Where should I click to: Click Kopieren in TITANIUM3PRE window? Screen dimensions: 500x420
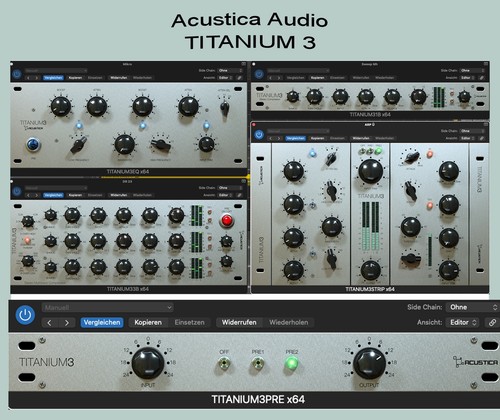coord(148,322)
